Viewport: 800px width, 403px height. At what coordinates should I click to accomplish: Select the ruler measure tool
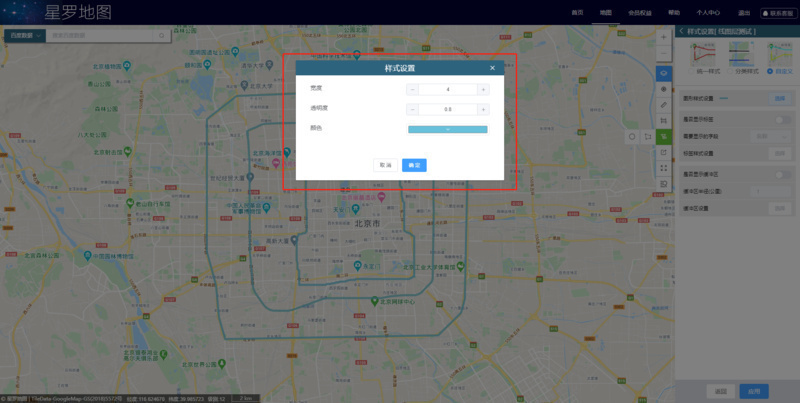[664, 105]
